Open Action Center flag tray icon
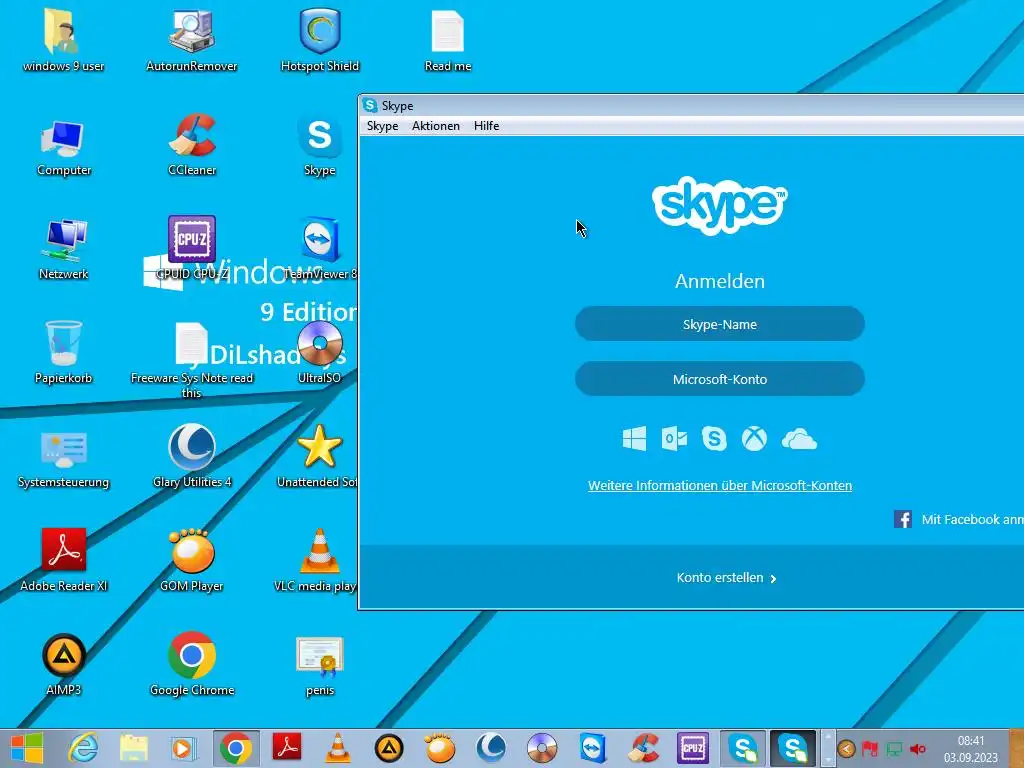 pos(870,748)
